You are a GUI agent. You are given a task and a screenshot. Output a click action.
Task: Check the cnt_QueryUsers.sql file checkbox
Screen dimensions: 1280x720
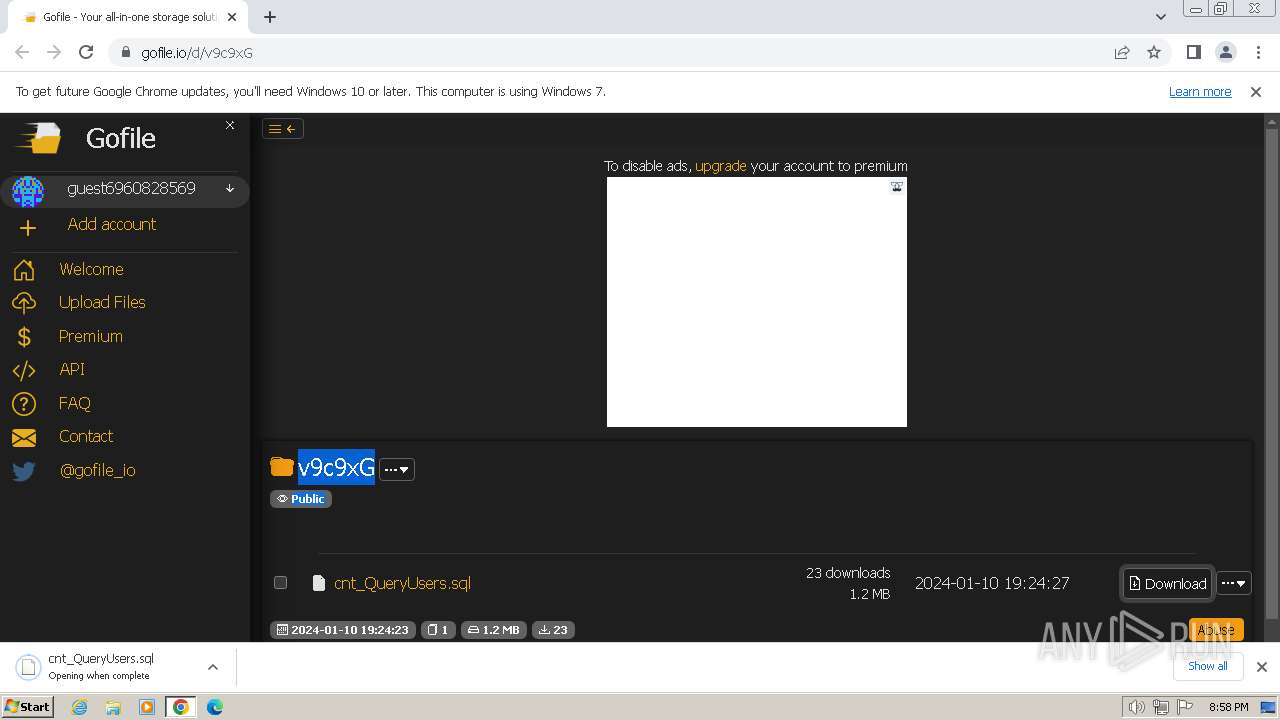(280, 582)
